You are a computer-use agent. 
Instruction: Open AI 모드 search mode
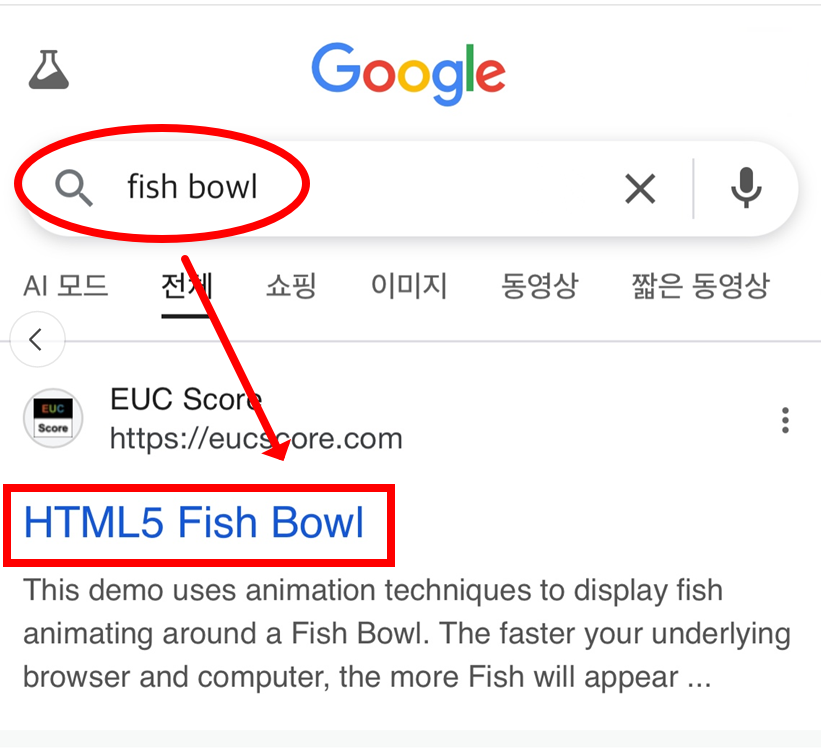pyautogui.click(x=66, y=286)
